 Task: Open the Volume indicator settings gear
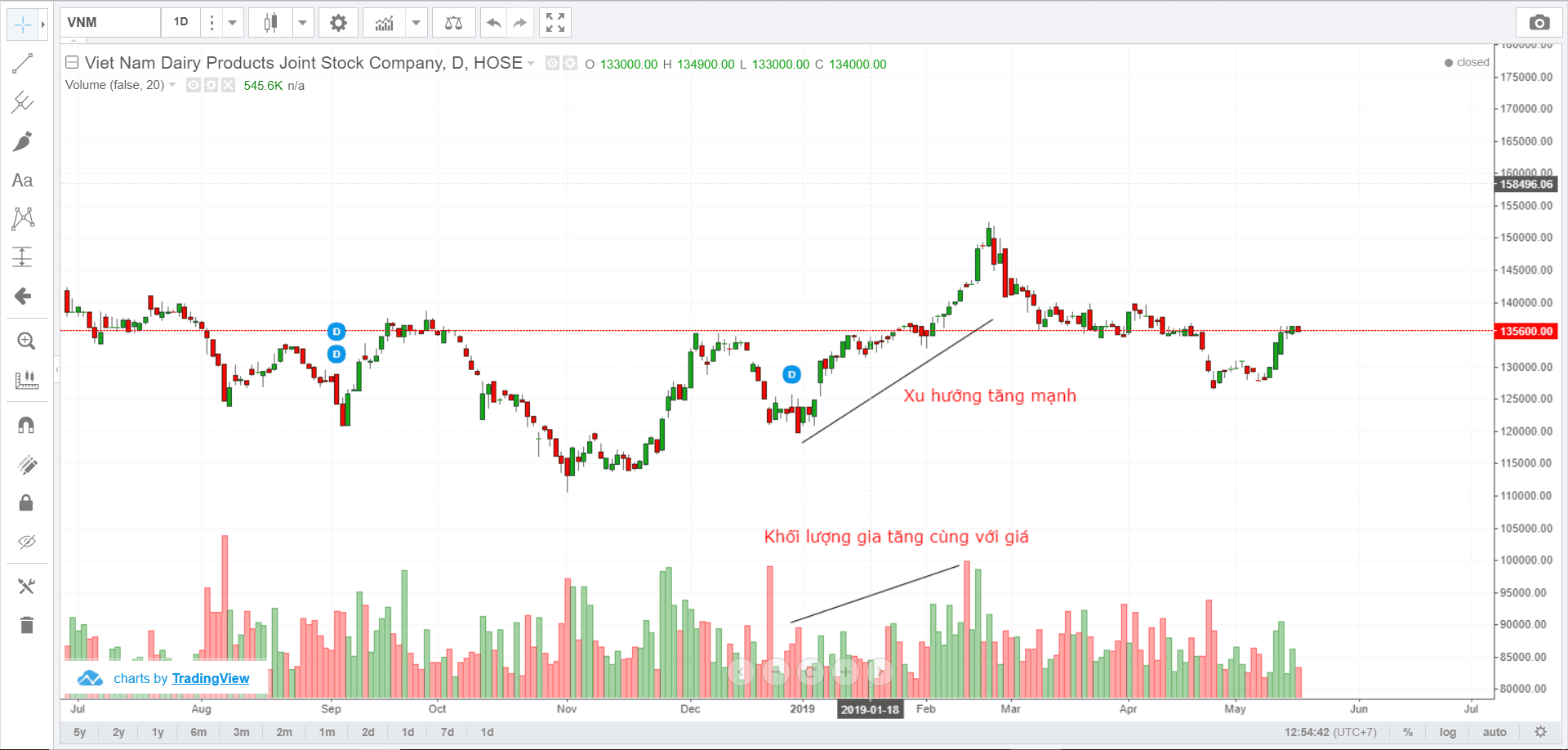(211, 85)
